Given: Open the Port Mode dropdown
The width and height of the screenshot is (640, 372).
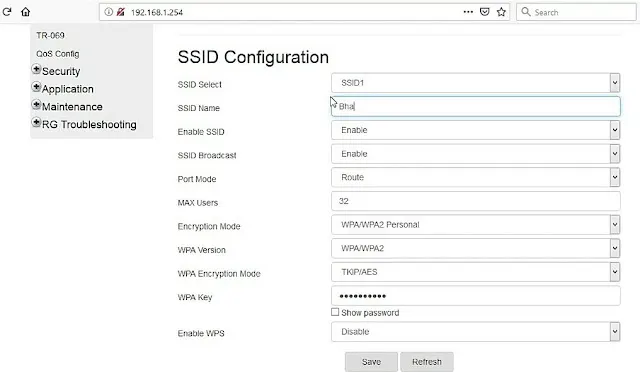Looking at the screenshot, I should [476, 178].
